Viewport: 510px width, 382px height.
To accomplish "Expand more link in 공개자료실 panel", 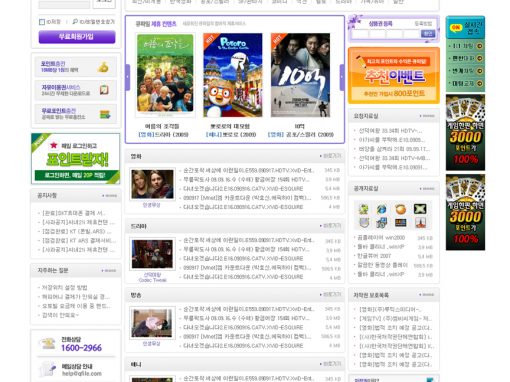I will click(x=427, y=189).
